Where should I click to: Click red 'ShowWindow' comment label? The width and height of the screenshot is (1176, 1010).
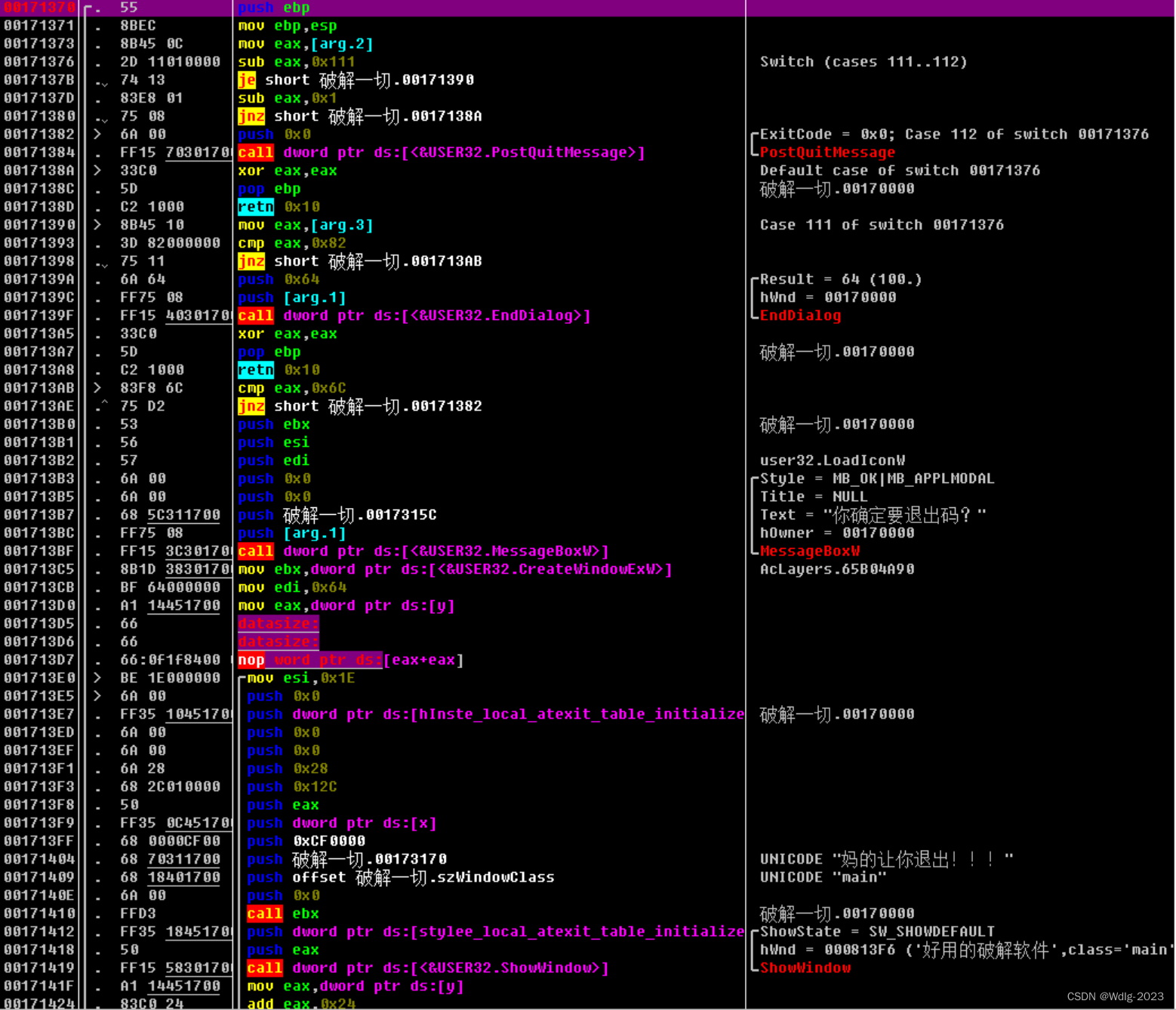click(x=805, y=968)
